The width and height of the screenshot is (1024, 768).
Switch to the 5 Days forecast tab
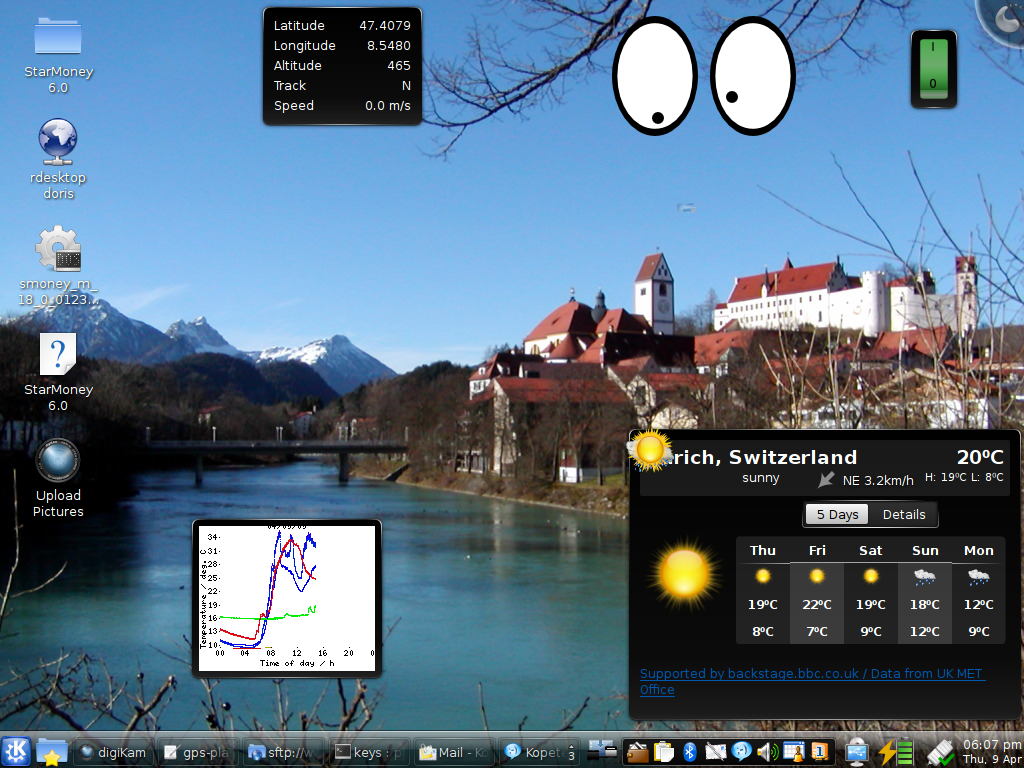pyautogui.click(x=837, y=515)
